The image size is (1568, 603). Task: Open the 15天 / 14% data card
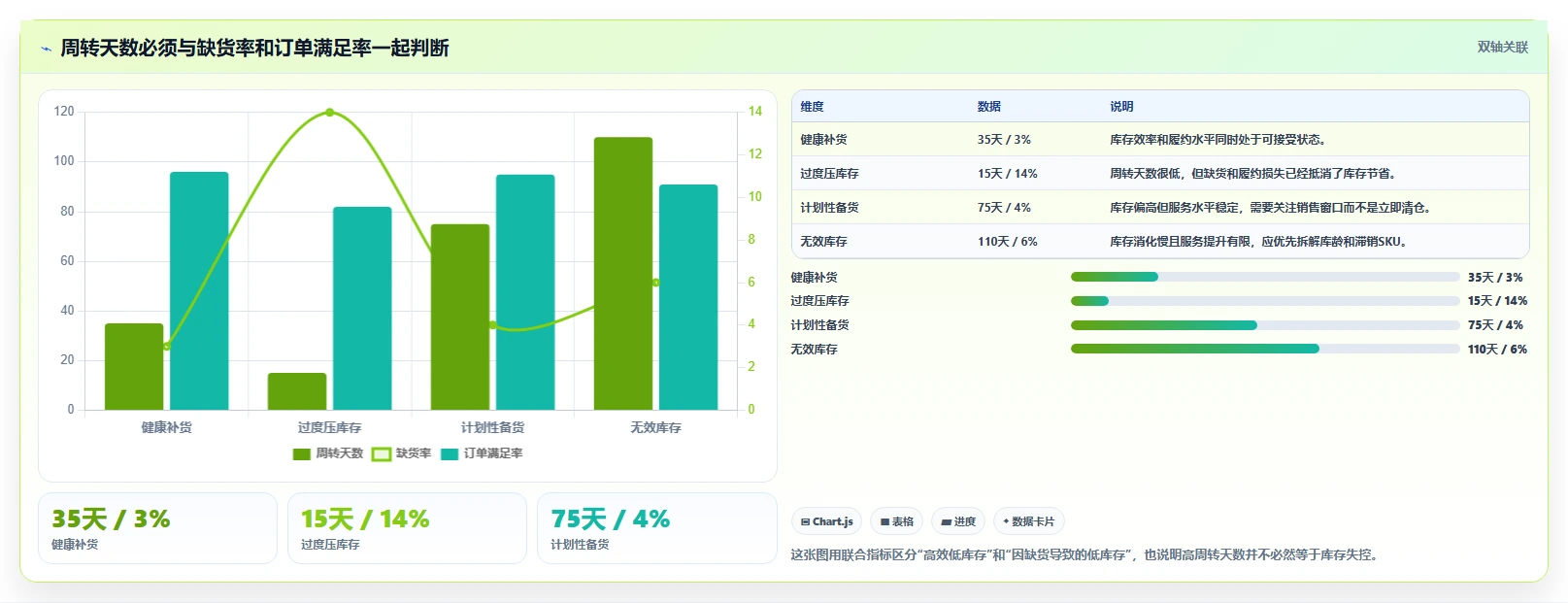pyautogui.click(x=407, y=528)
